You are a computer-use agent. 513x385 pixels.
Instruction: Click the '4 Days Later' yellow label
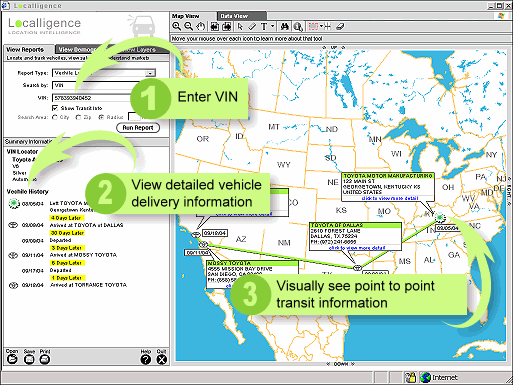(x=66, y=218)
